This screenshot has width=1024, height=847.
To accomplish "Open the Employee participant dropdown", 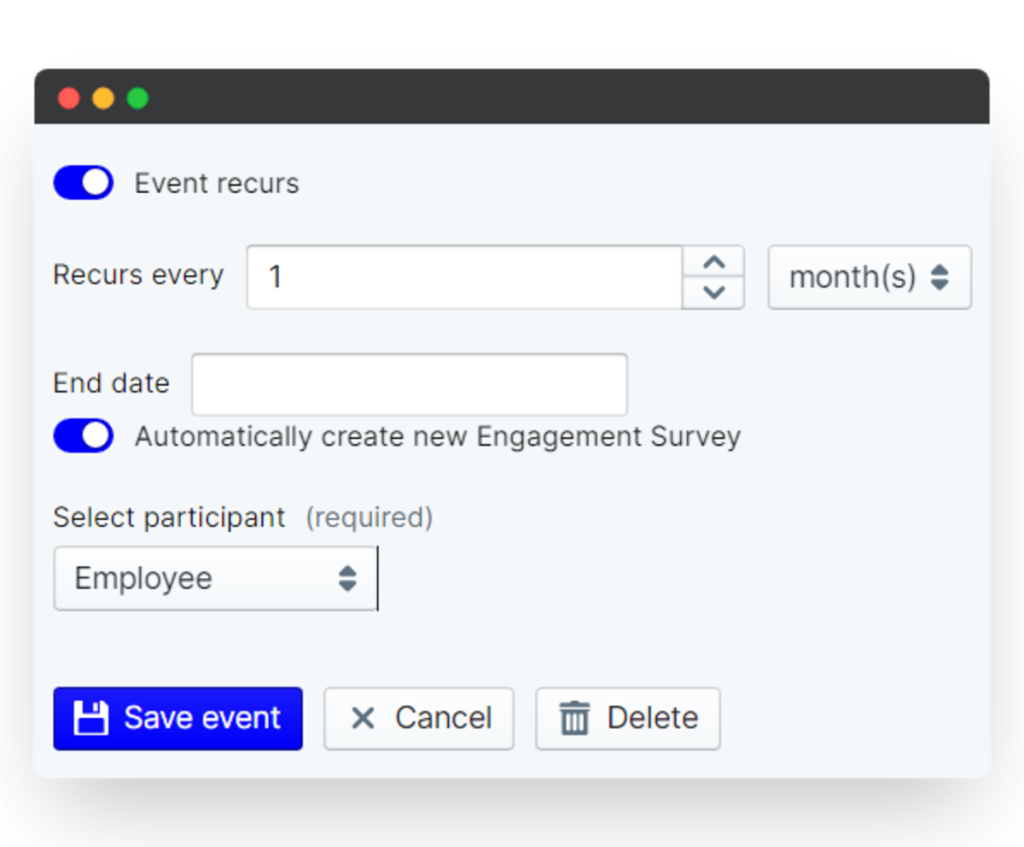I will point(215,578).
